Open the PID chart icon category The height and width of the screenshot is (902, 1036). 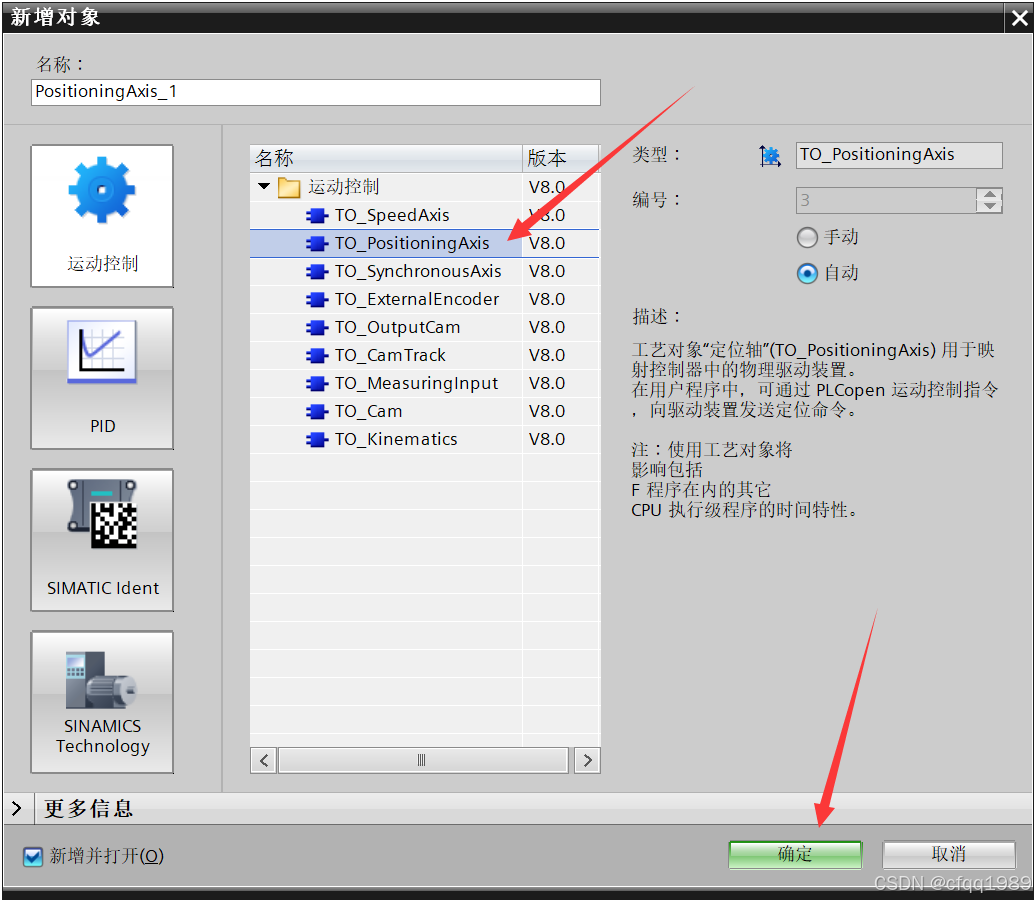click(x=102, y=378)
